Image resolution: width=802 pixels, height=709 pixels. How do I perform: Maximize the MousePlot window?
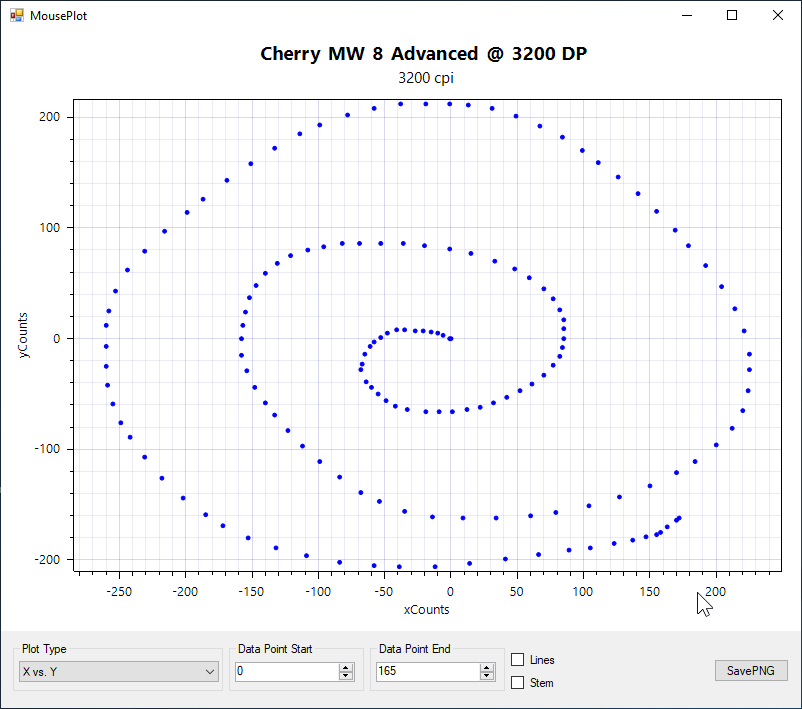point(732,15)
